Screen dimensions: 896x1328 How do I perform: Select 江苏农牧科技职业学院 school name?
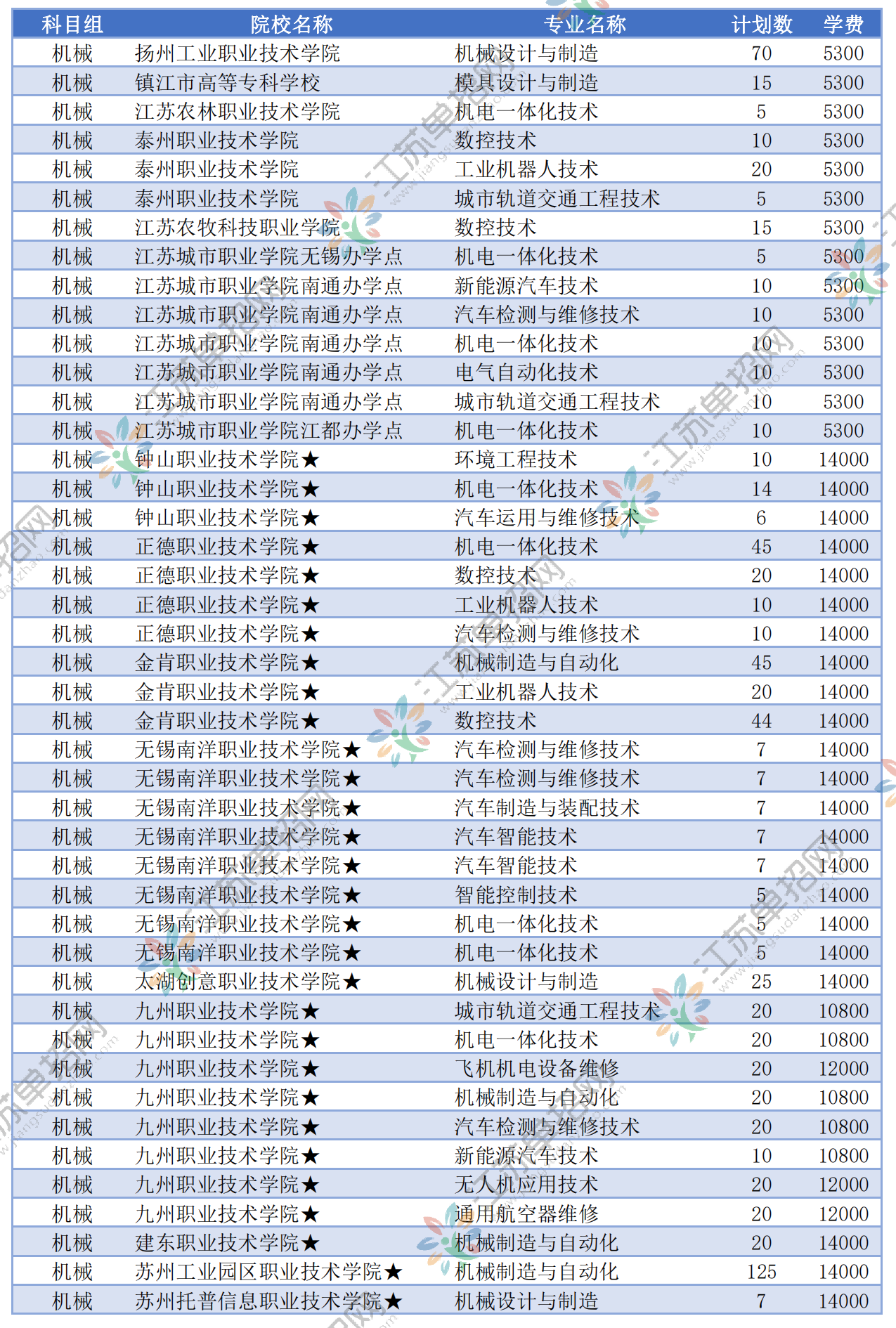tap(238, 228)
